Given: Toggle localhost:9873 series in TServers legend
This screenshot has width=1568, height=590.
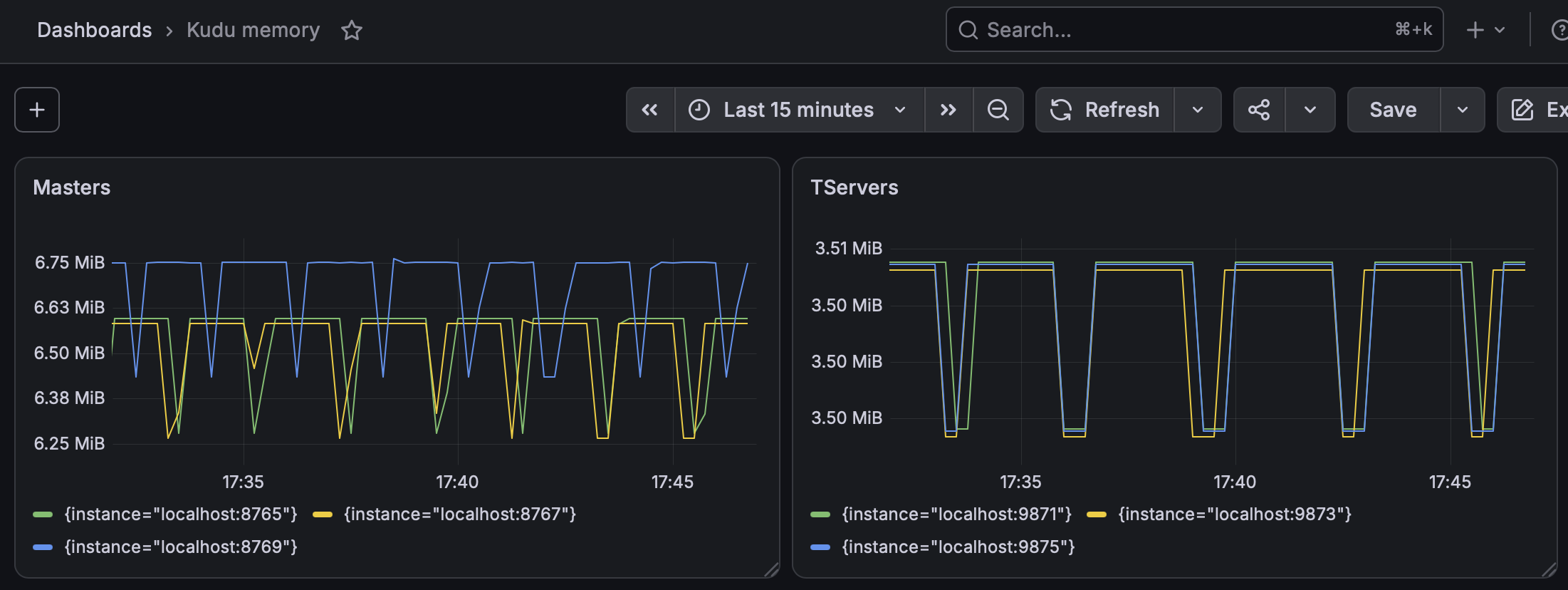Looking at the screenshot, I should [x=1235, y=514].
